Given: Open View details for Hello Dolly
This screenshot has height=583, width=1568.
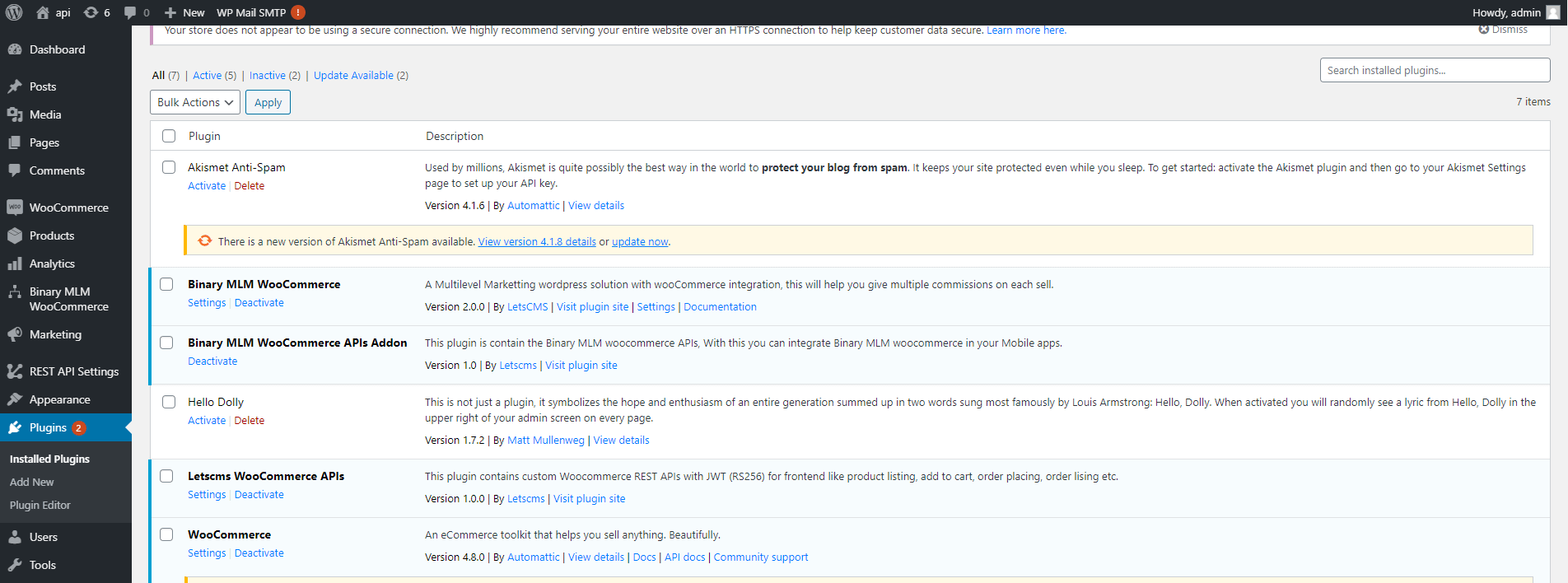Looking at the screenshot, I should (621, 441).
